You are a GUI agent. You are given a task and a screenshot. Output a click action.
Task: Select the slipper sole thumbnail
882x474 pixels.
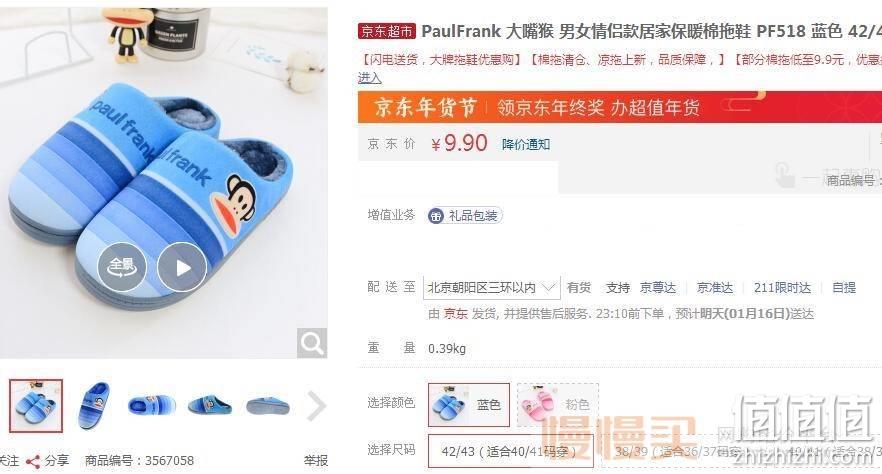tap(268, 405)
